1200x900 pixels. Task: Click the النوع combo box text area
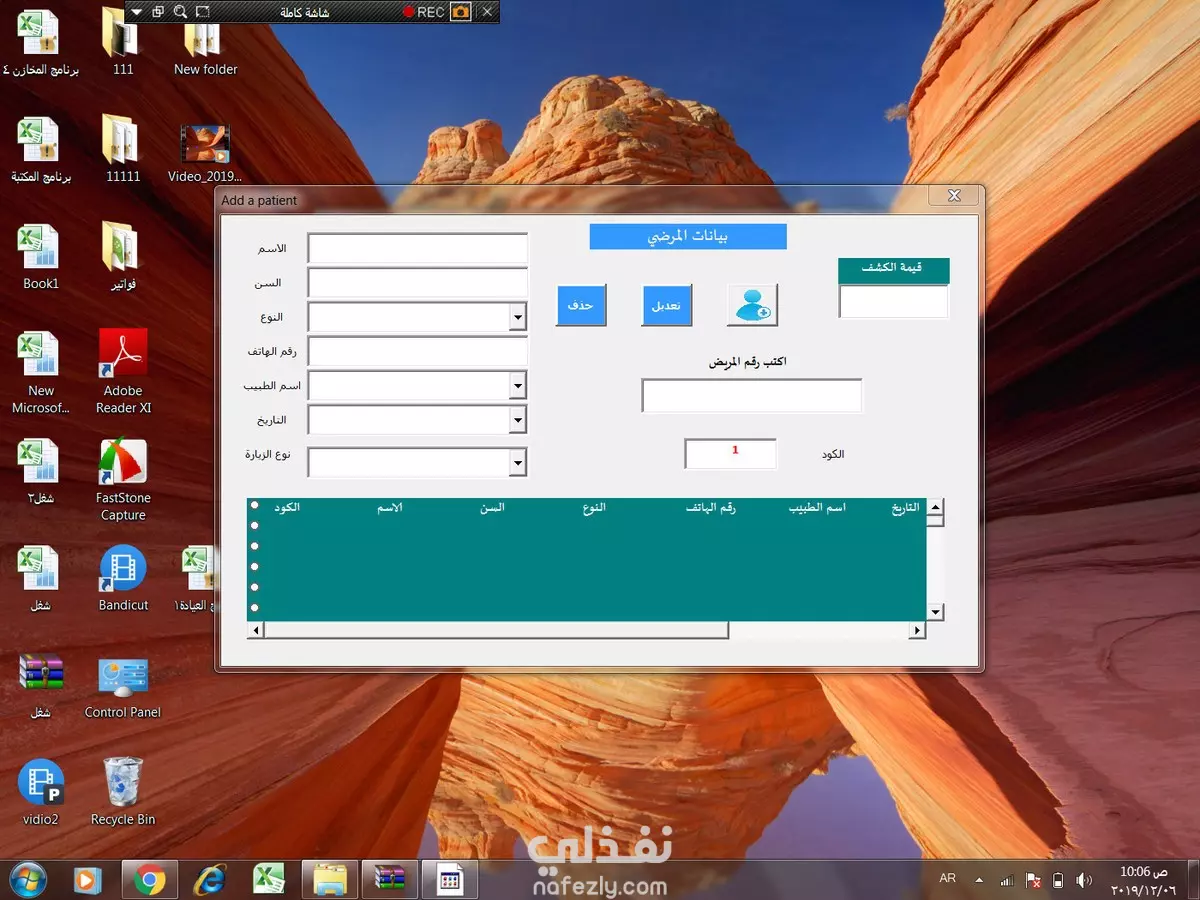coord(408,318)
